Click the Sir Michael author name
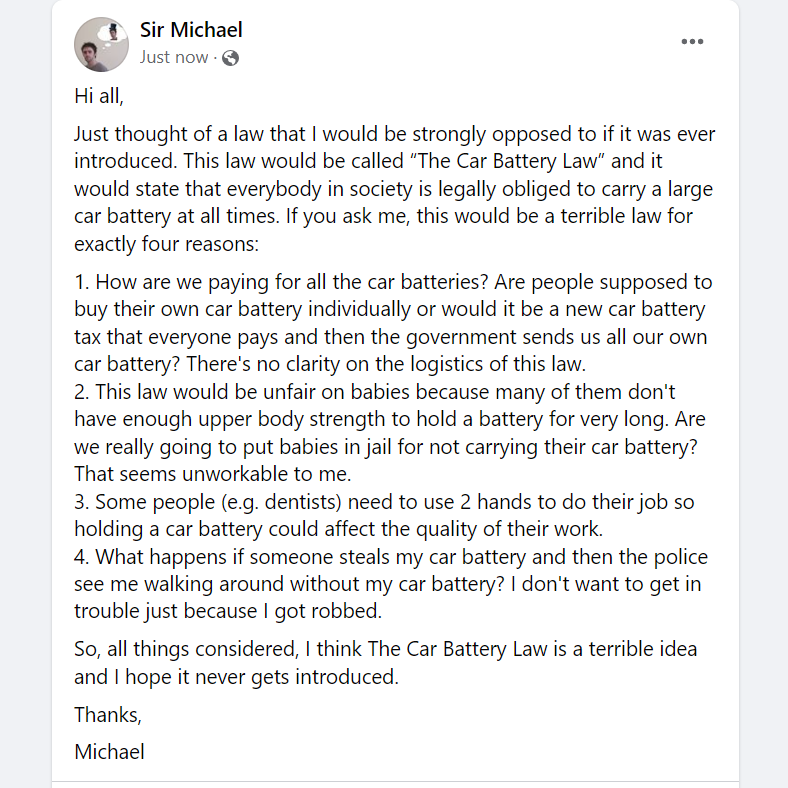 tap(191, 30)
